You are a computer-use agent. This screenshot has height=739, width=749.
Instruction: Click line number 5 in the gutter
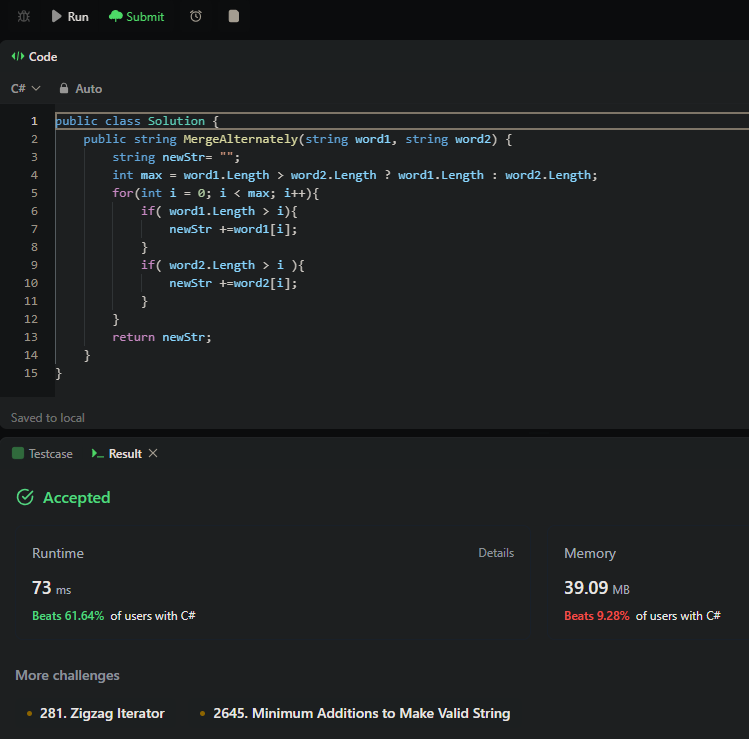point(34,193)
